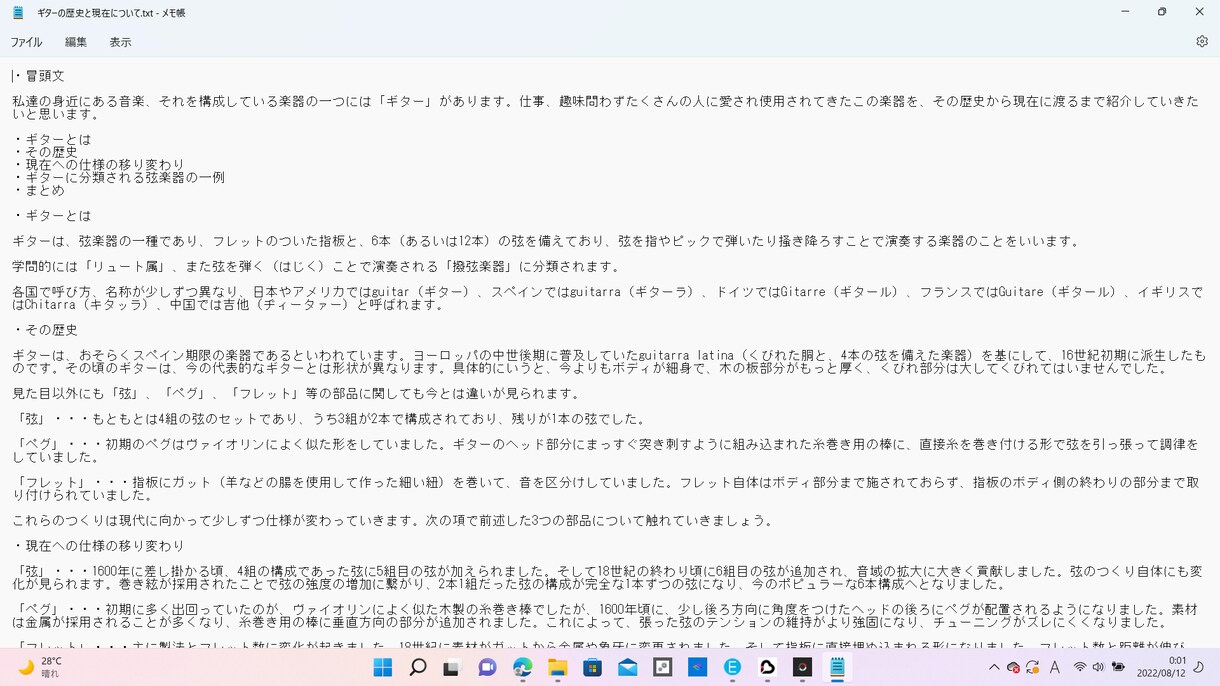Click standalone heading ・ギターとは above the definition paragraph
The image size is (1220, 686).
coord(52,216)
